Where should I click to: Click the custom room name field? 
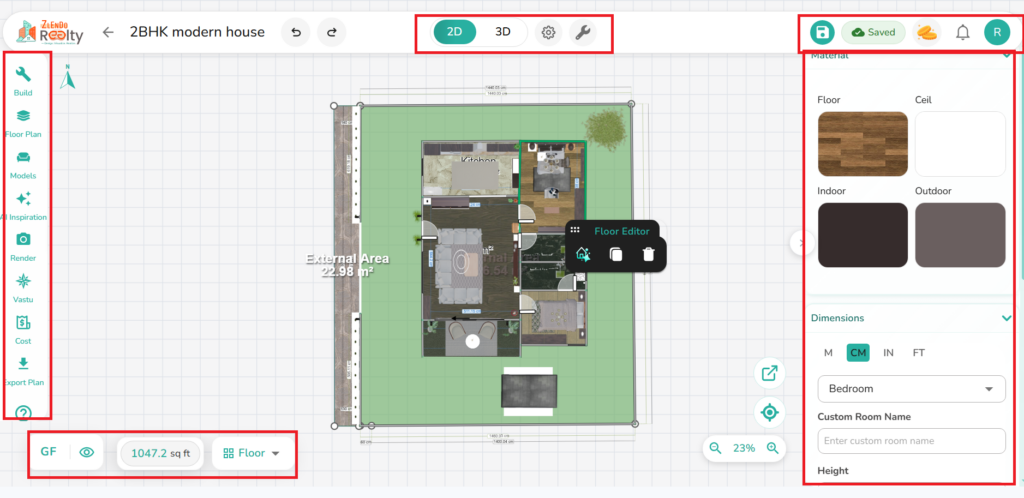click(x=911, y=441)
